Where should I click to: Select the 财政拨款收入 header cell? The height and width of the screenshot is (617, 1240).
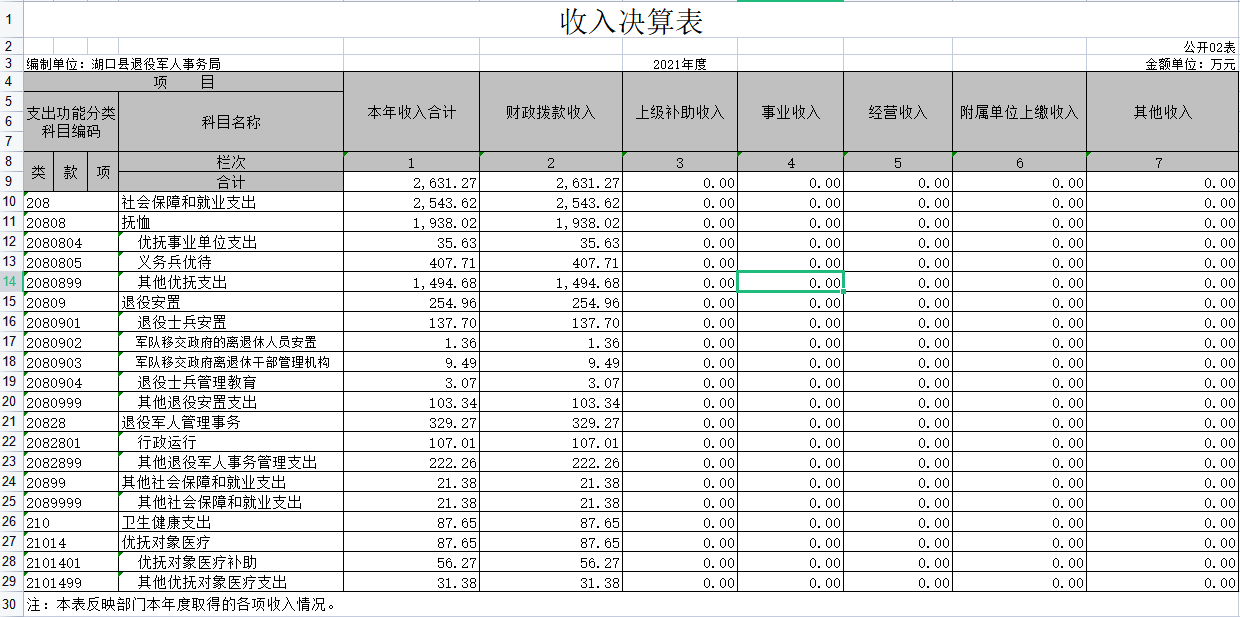550,112
